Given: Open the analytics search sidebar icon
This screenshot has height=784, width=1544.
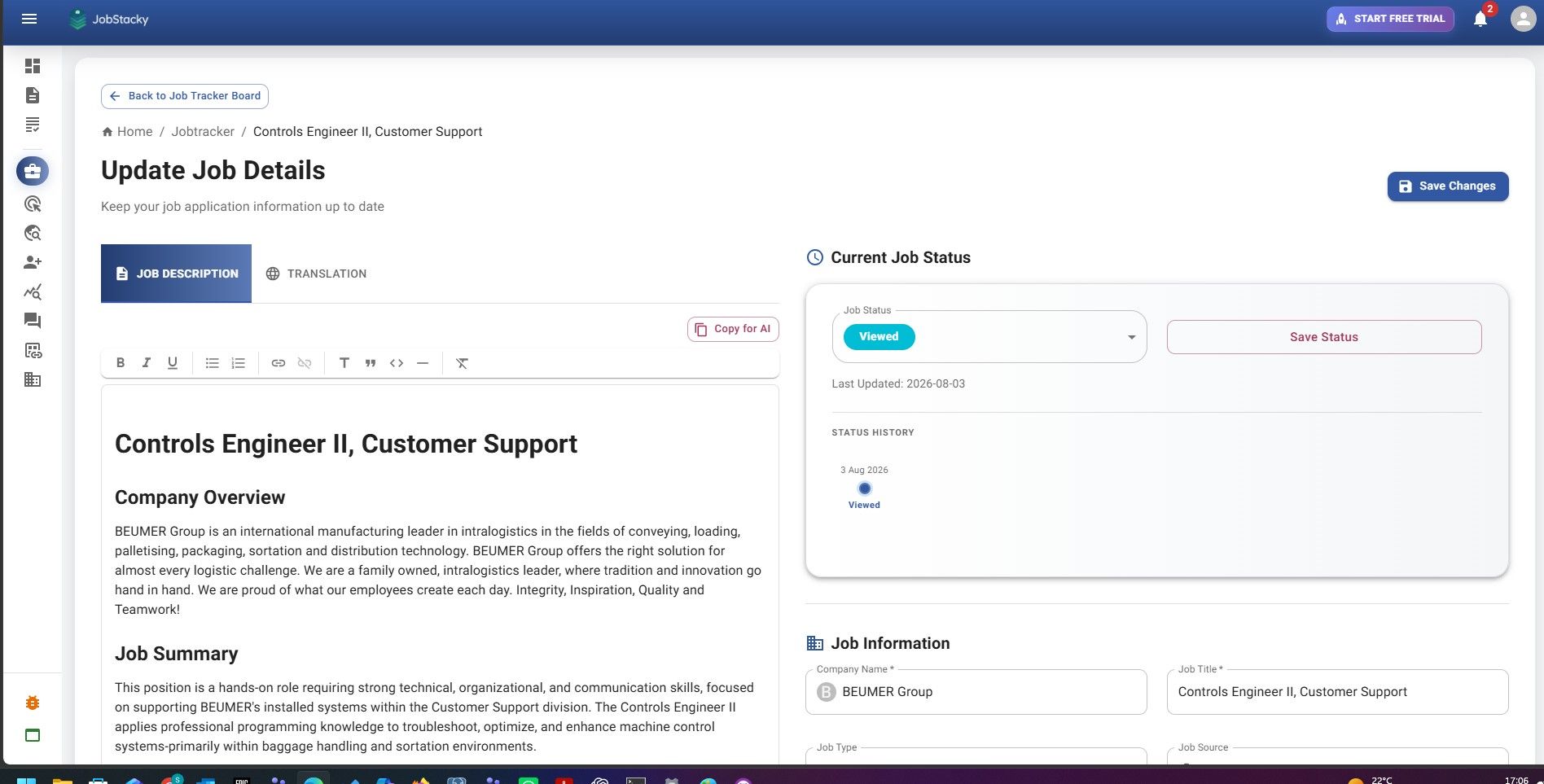Looking at the screenshot, I should click(33, 291).
